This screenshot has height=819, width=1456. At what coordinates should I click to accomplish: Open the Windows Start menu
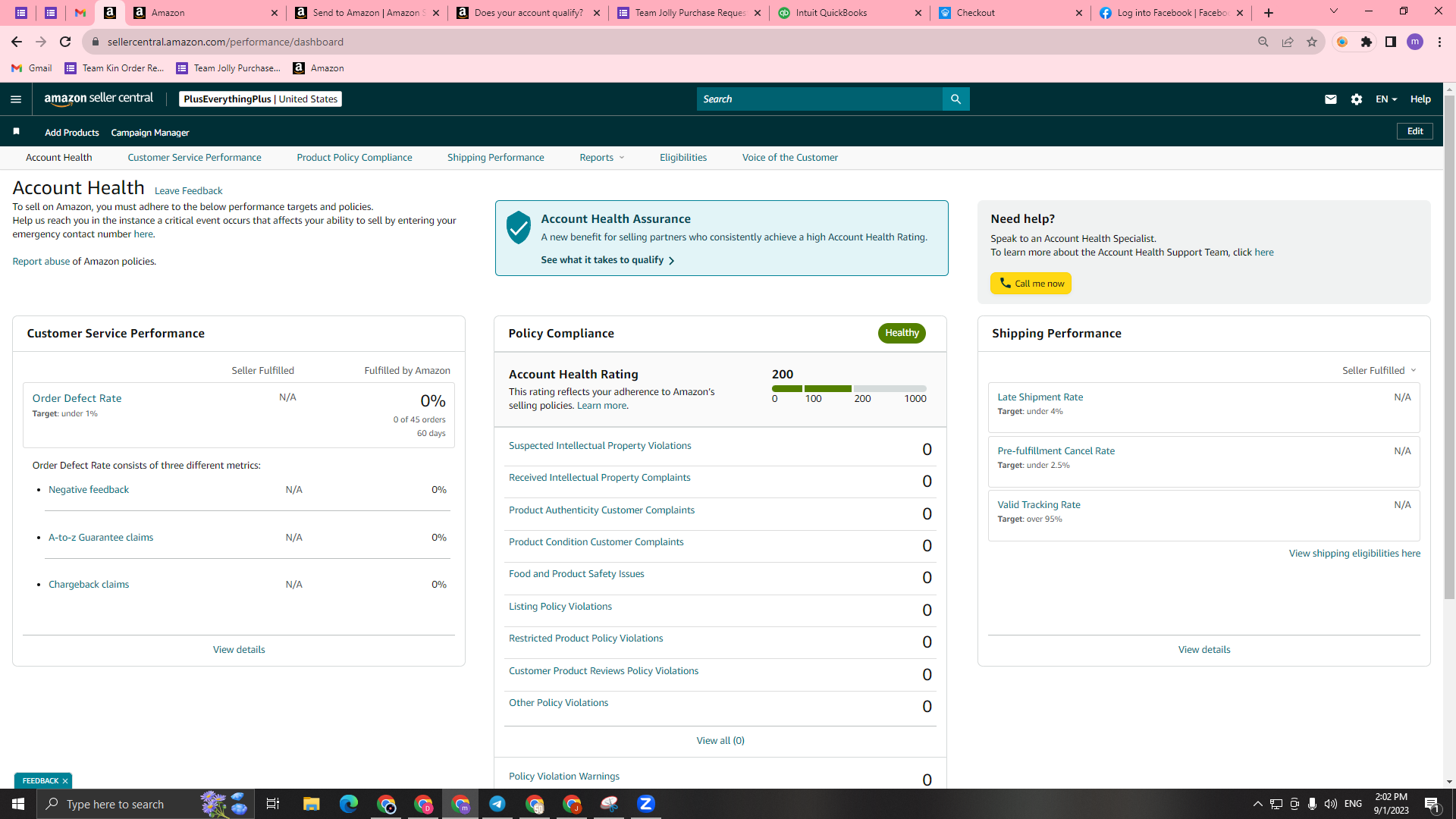point(18,804)
